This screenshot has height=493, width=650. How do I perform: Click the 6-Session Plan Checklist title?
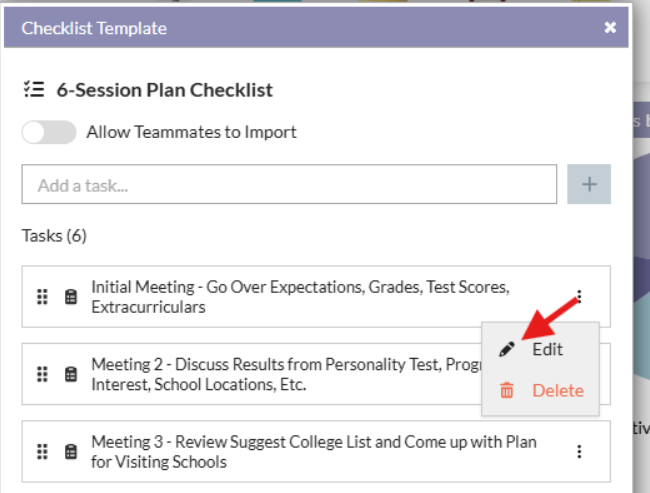tap(164, 90)
